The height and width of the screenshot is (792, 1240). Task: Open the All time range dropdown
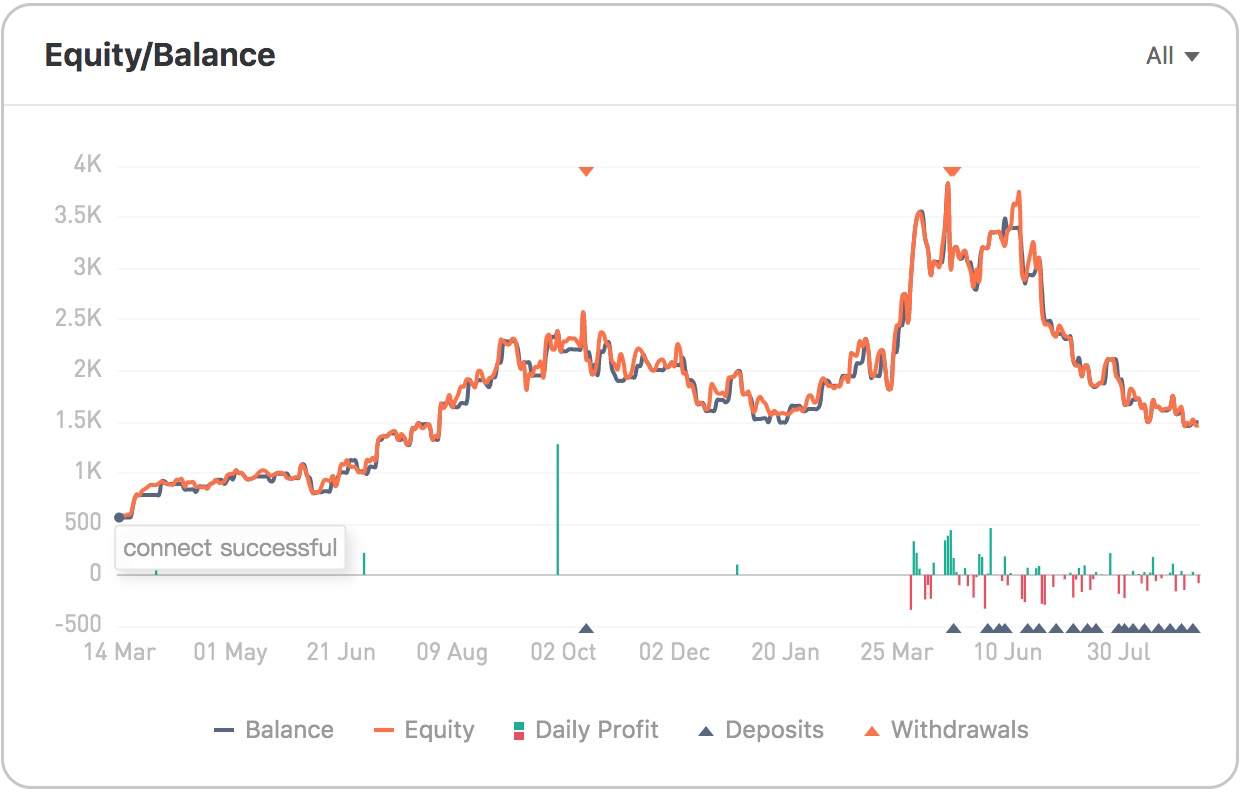click(1172, 56)
